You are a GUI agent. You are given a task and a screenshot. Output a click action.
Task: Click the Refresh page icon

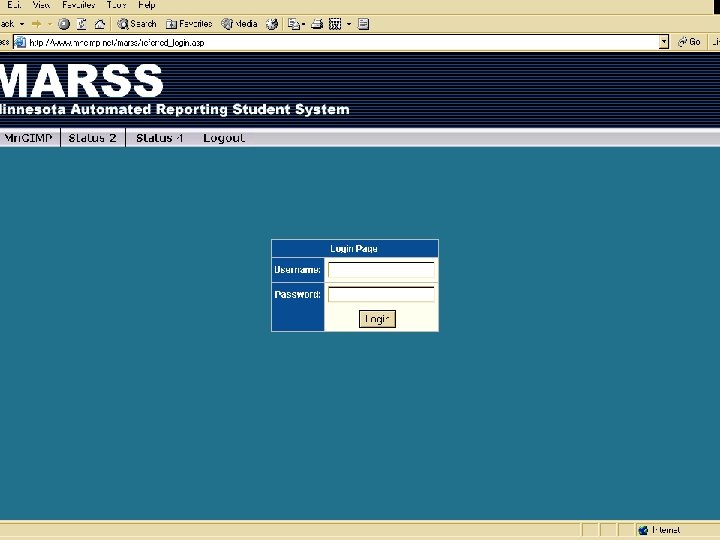click(82, 24)
